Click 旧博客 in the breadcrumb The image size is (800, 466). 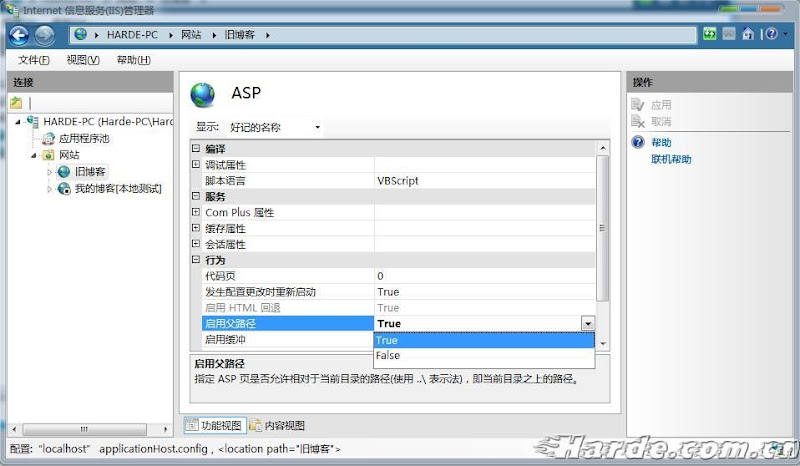[240, 35]
